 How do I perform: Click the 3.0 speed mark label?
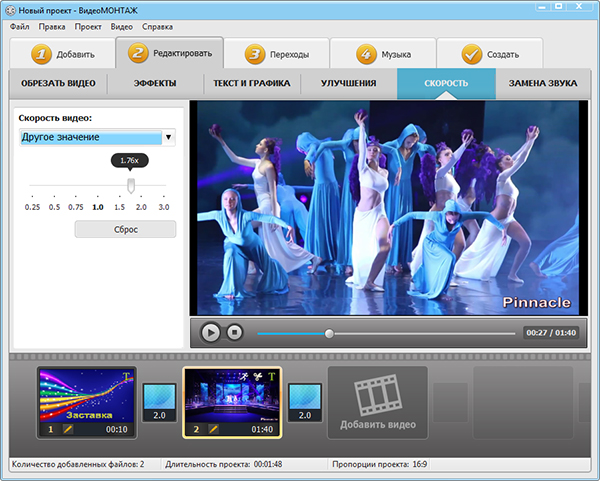(164, 207)
